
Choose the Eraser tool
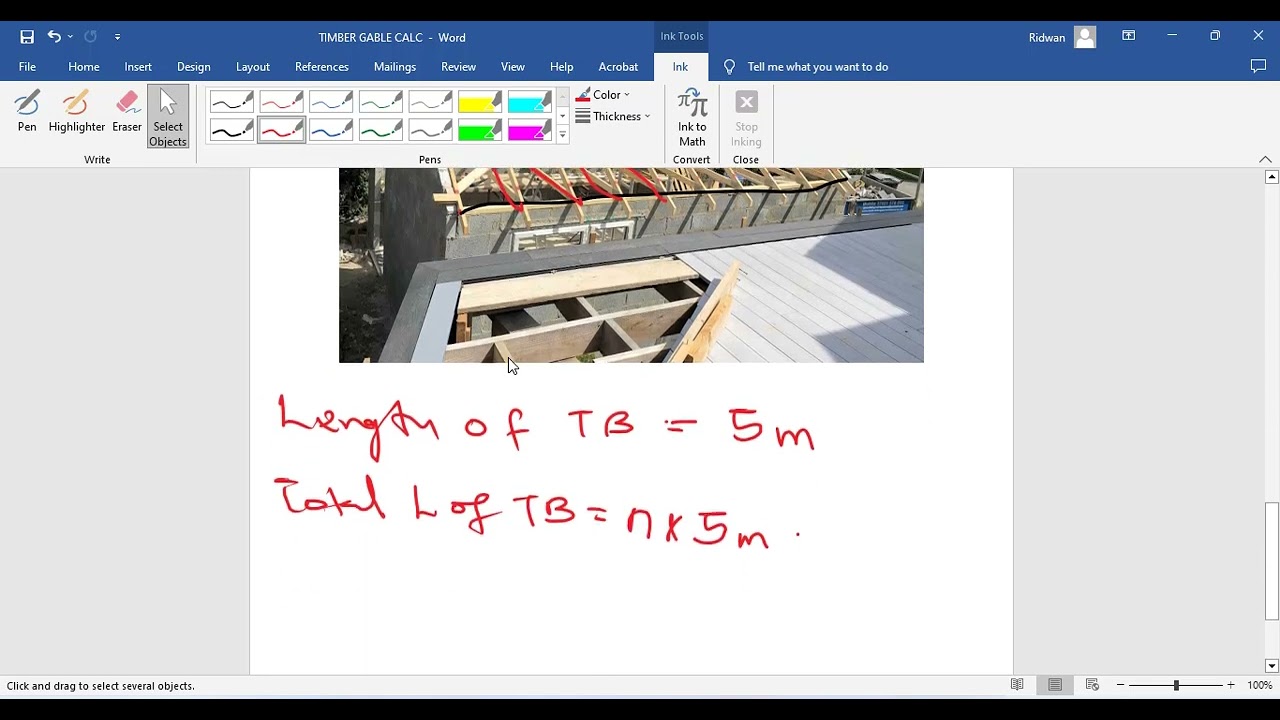pos(127,111)
